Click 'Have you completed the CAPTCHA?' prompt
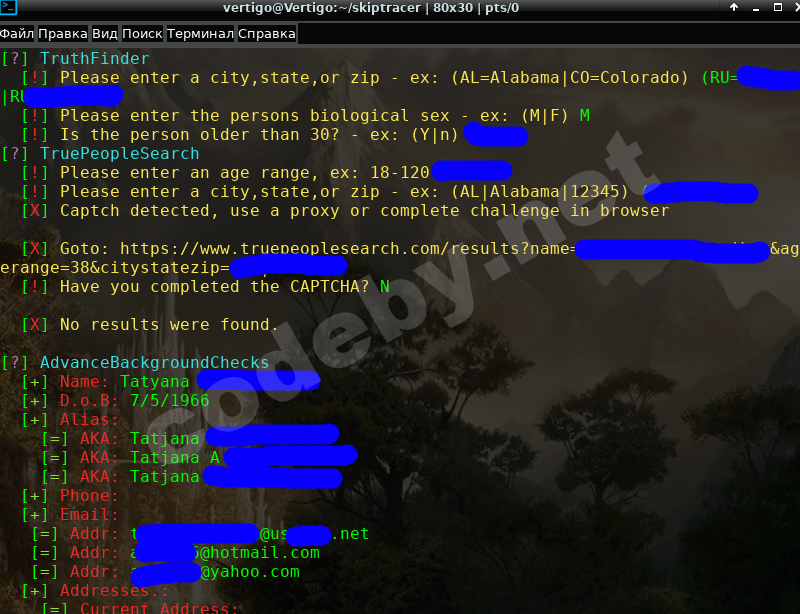 pos(205,287)
